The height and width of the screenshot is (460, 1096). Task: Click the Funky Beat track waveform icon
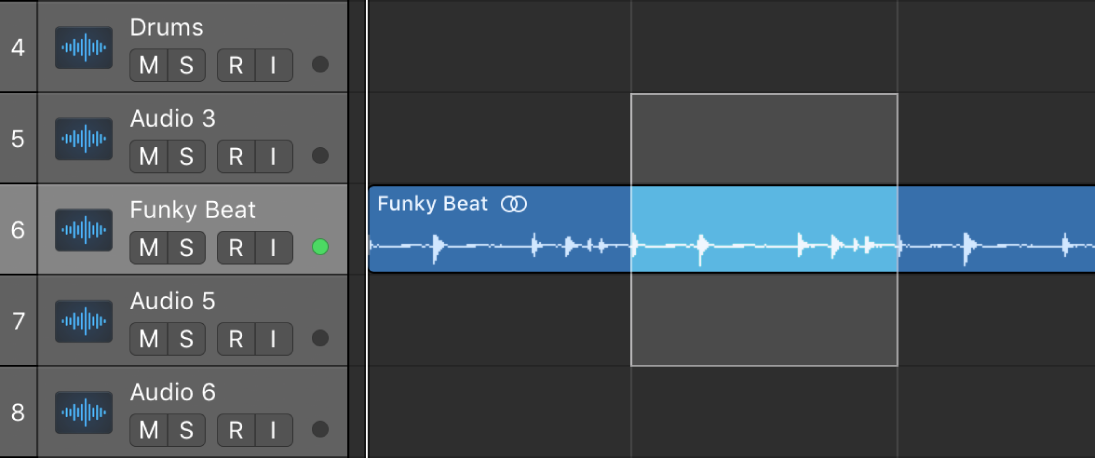[x=84, y=230]
